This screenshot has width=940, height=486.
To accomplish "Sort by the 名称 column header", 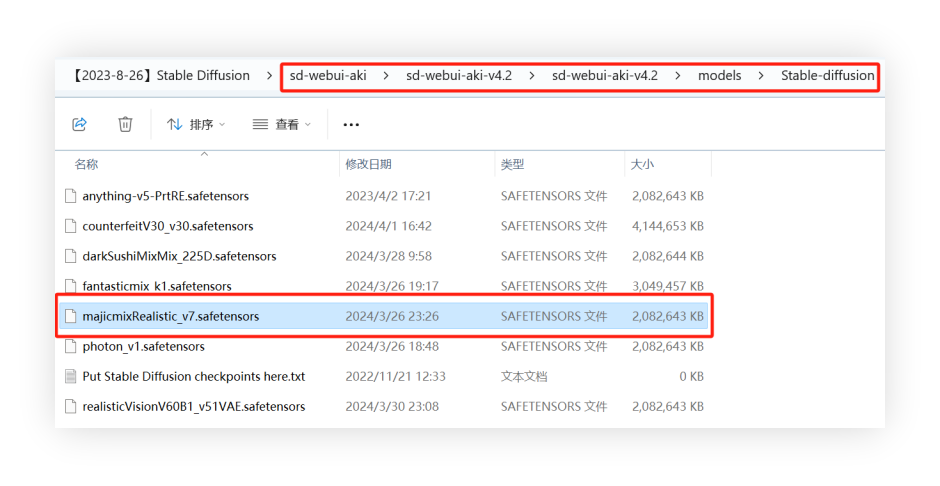I will point(86,164).
